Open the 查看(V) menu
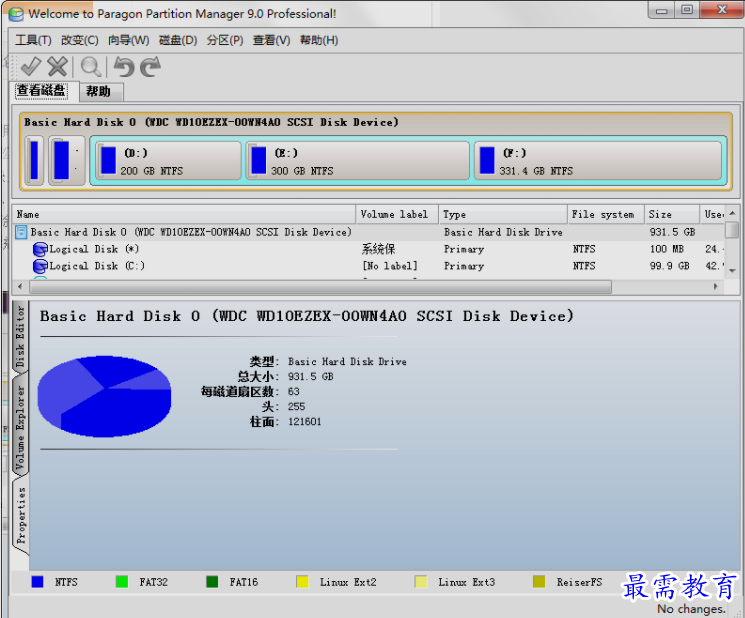The height and width of the screenshot is (618, 745). (x=271, y=40)
